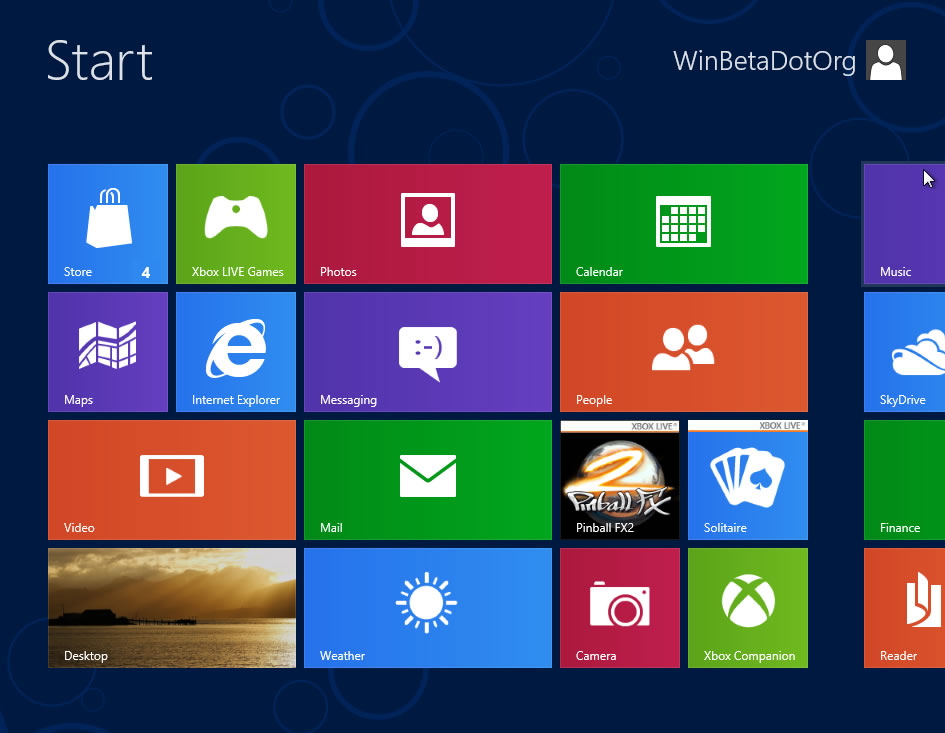The height and width of the screenshot is (733, 945).
Task: Click the WinBetaDotOrg user account picture
Action: pos(886,61)
